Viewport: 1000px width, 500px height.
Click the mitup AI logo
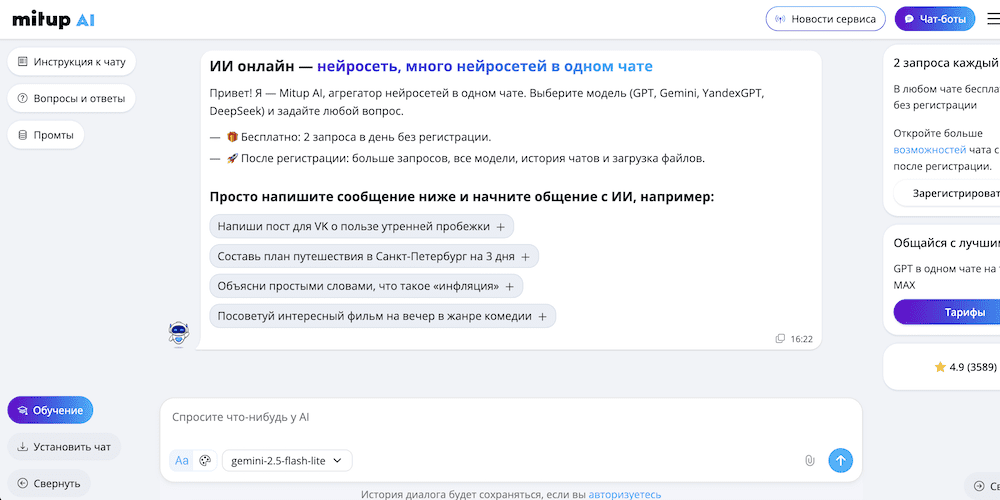coord(54,20)
